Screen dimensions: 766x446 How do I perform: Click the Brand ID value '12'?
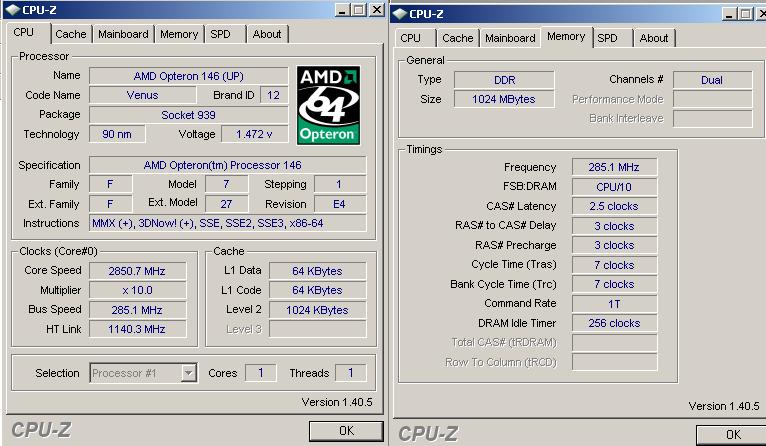[x=274, y=95]
